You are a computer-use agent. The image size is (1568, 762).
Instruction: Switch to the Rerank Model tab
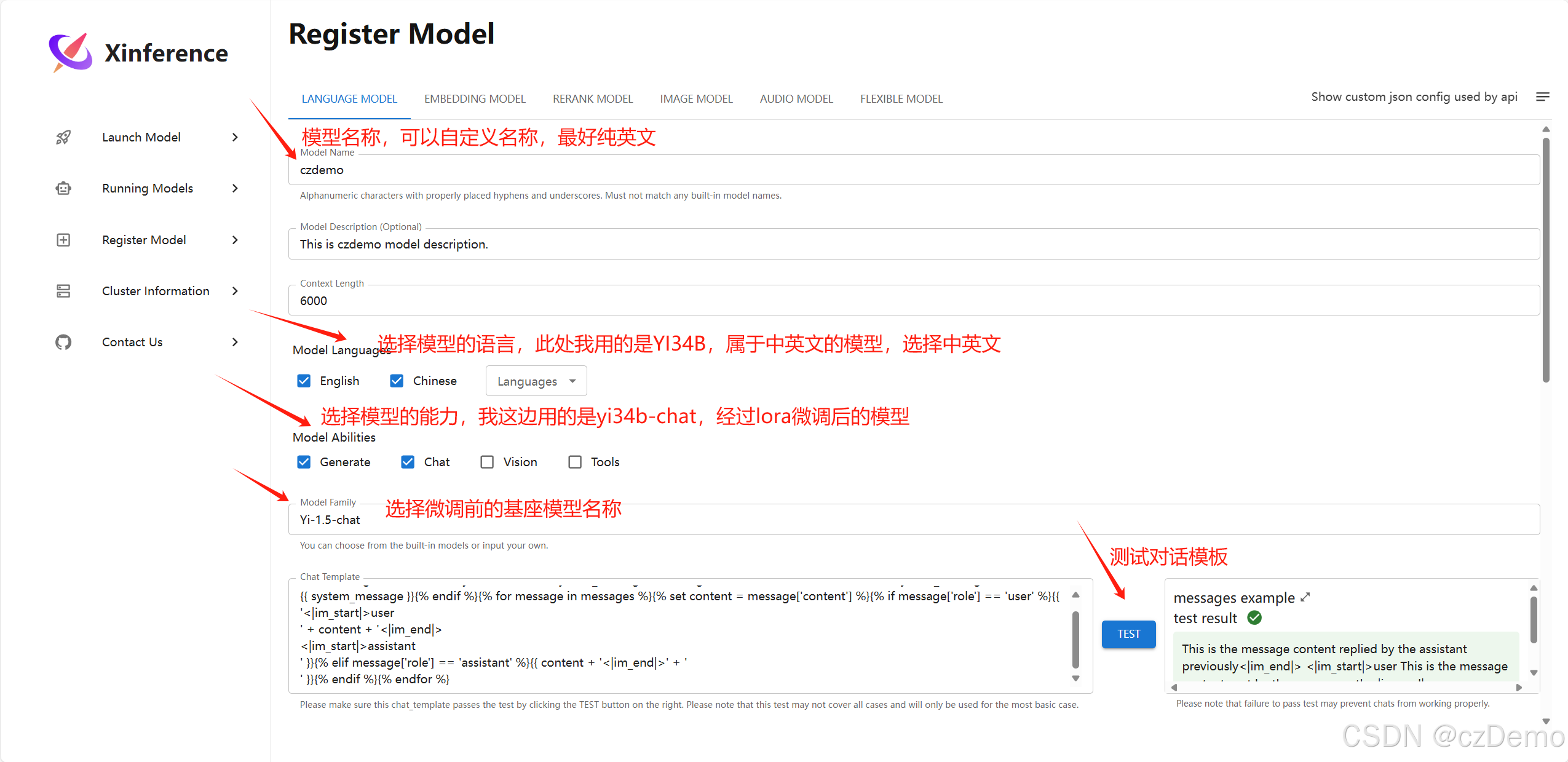[593, 99]
